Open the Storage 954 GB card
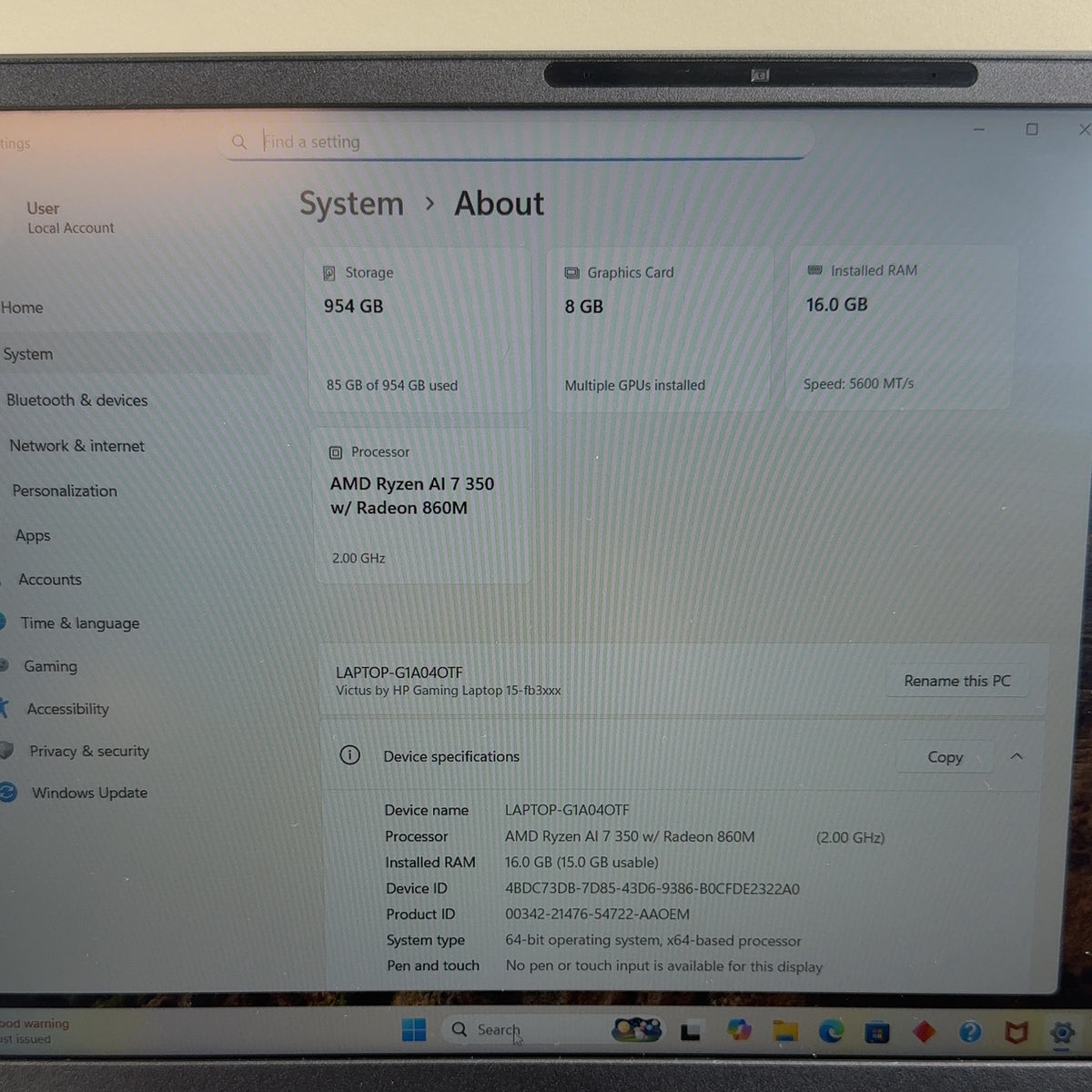Image resolution: width=1092 pixels, height=1092 pixels. 419,329
